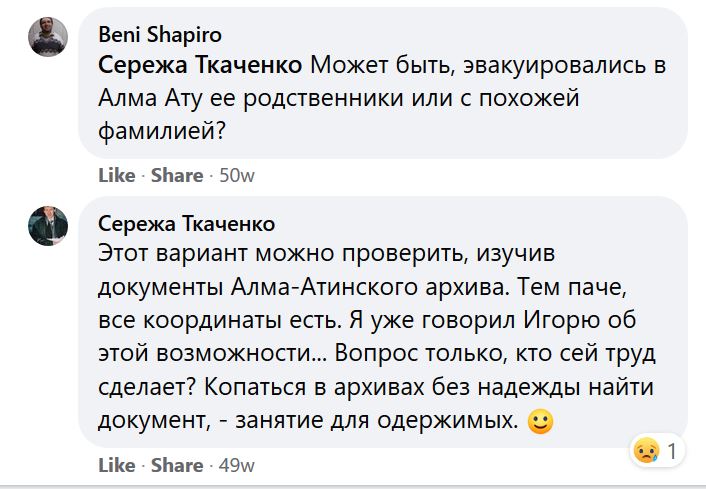This screenshot has width=706, height=489.
Task: Click the sad reaction emoji icon
Action: point(646,452)
